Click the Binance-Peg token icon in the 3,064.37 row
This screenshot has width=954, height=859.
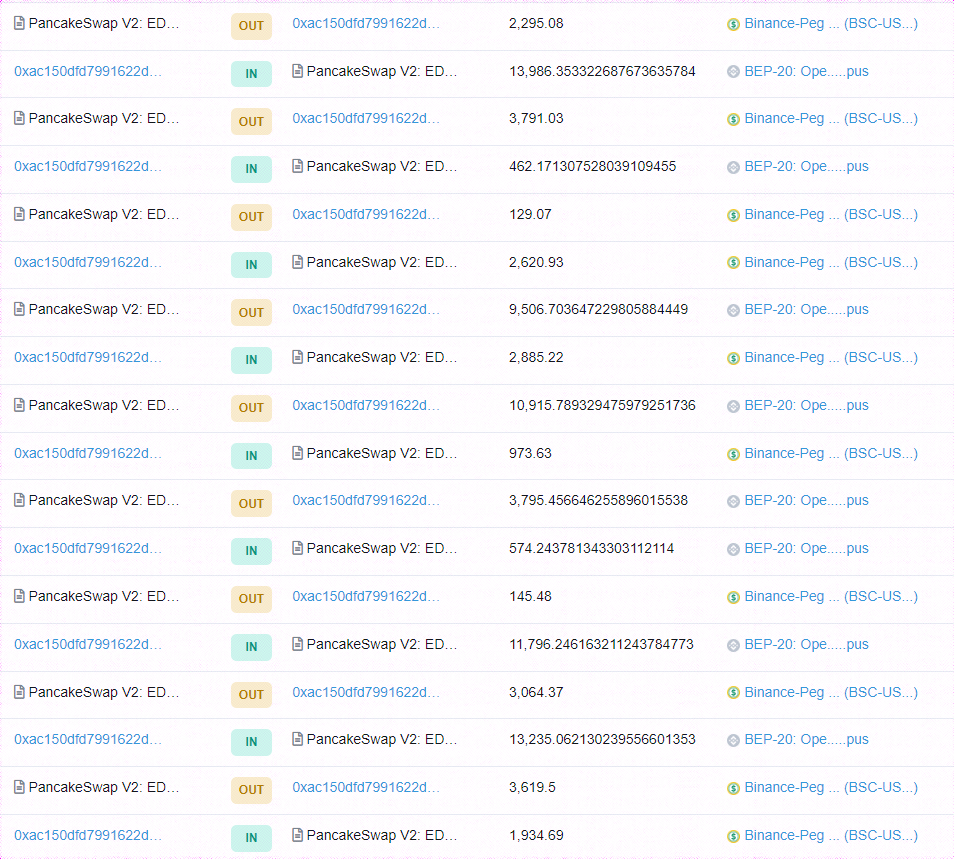733,693
